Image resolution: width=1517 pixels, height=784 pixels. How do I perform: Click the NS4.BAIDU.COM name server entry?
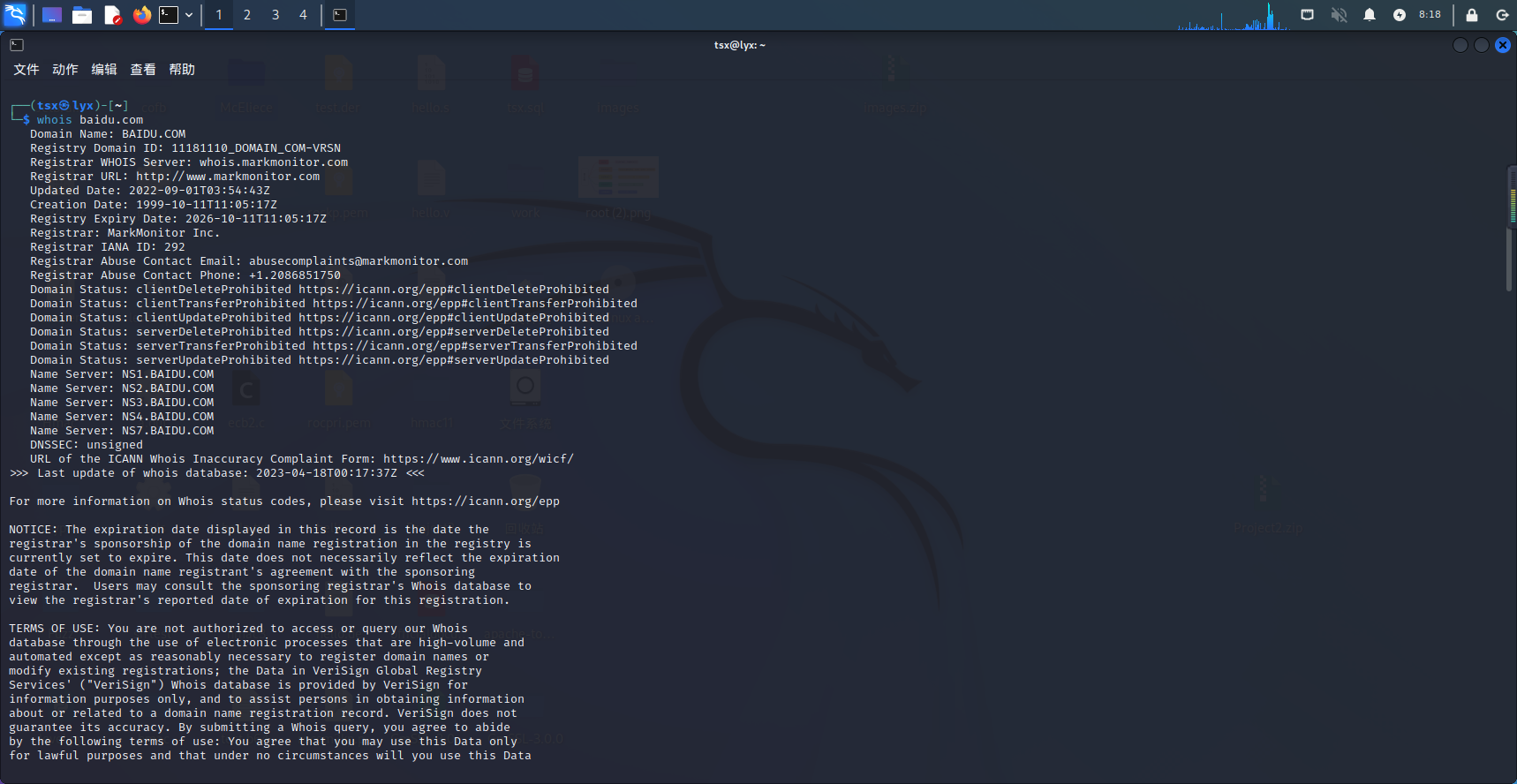click(168, 417)
